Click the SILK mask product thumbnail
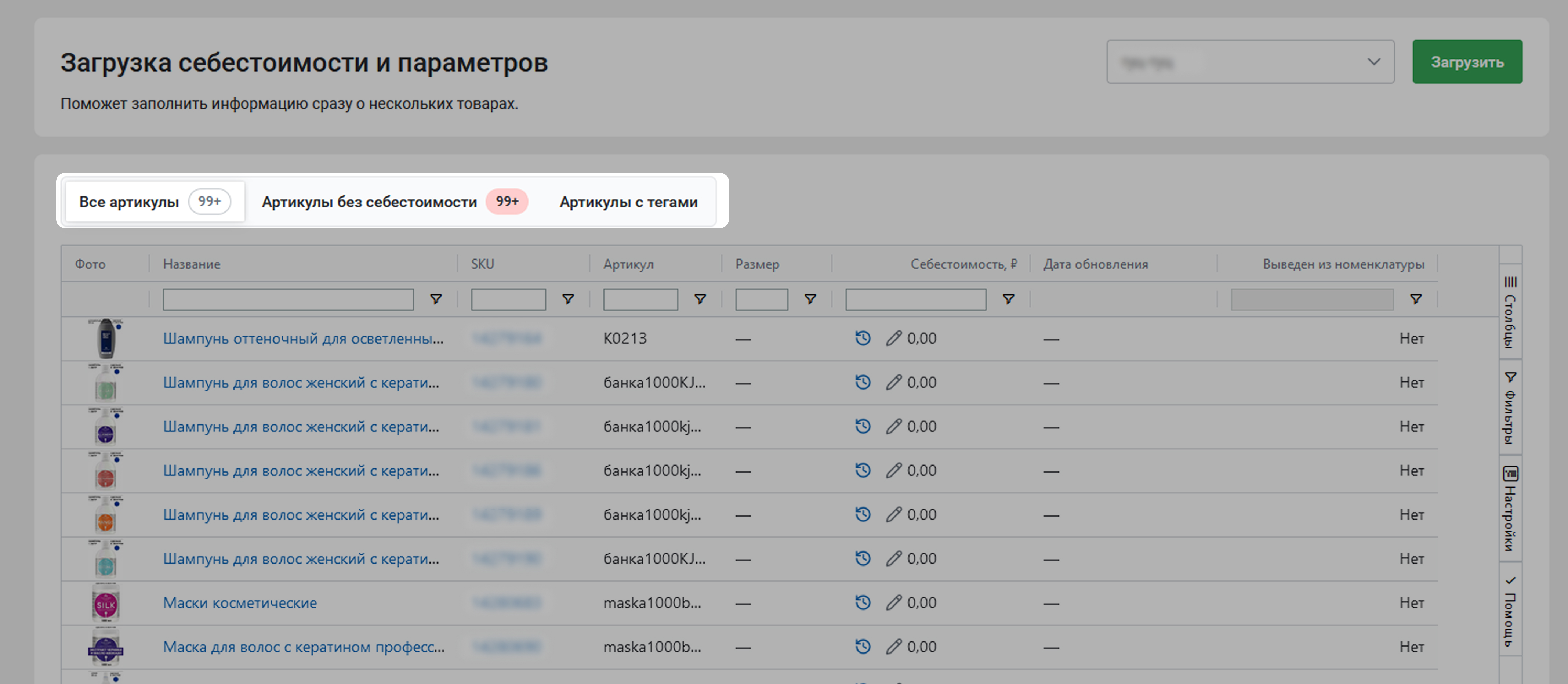 click(105, 602)
